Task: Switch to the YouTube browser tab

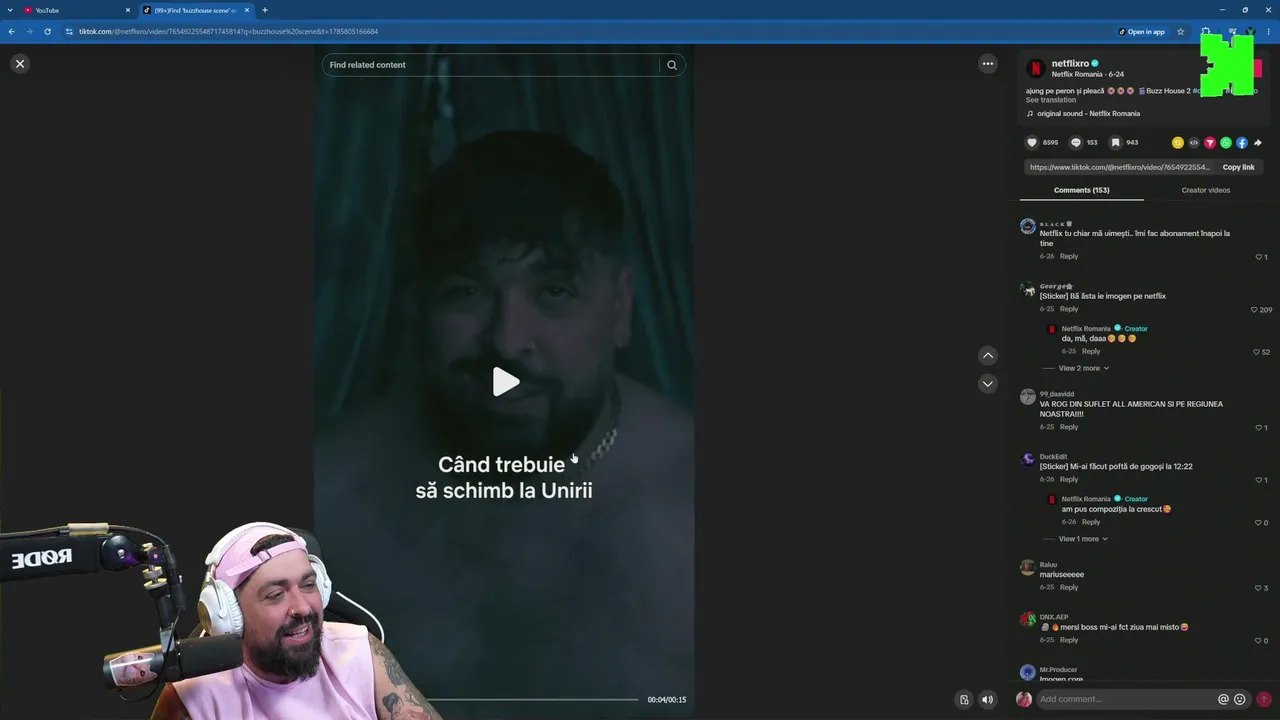Action: pyautogui.click(x=76, y=10)
